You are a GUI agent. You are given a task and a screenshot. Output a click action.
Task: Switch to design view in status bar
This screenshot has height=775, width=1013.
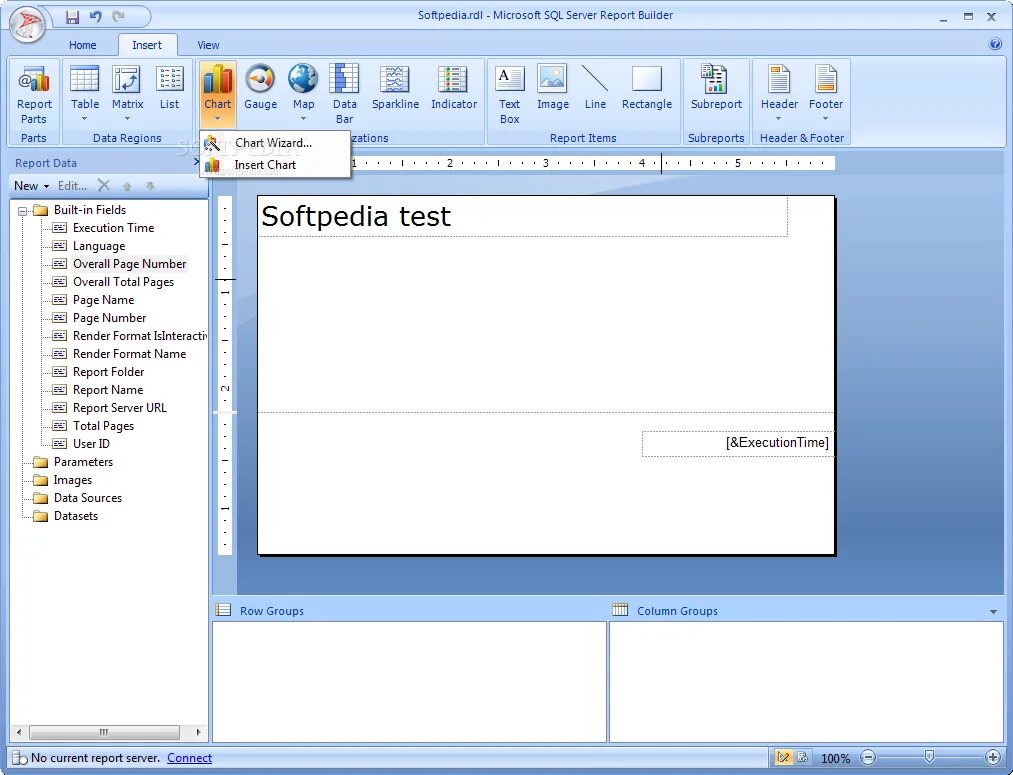coord(783,758)
